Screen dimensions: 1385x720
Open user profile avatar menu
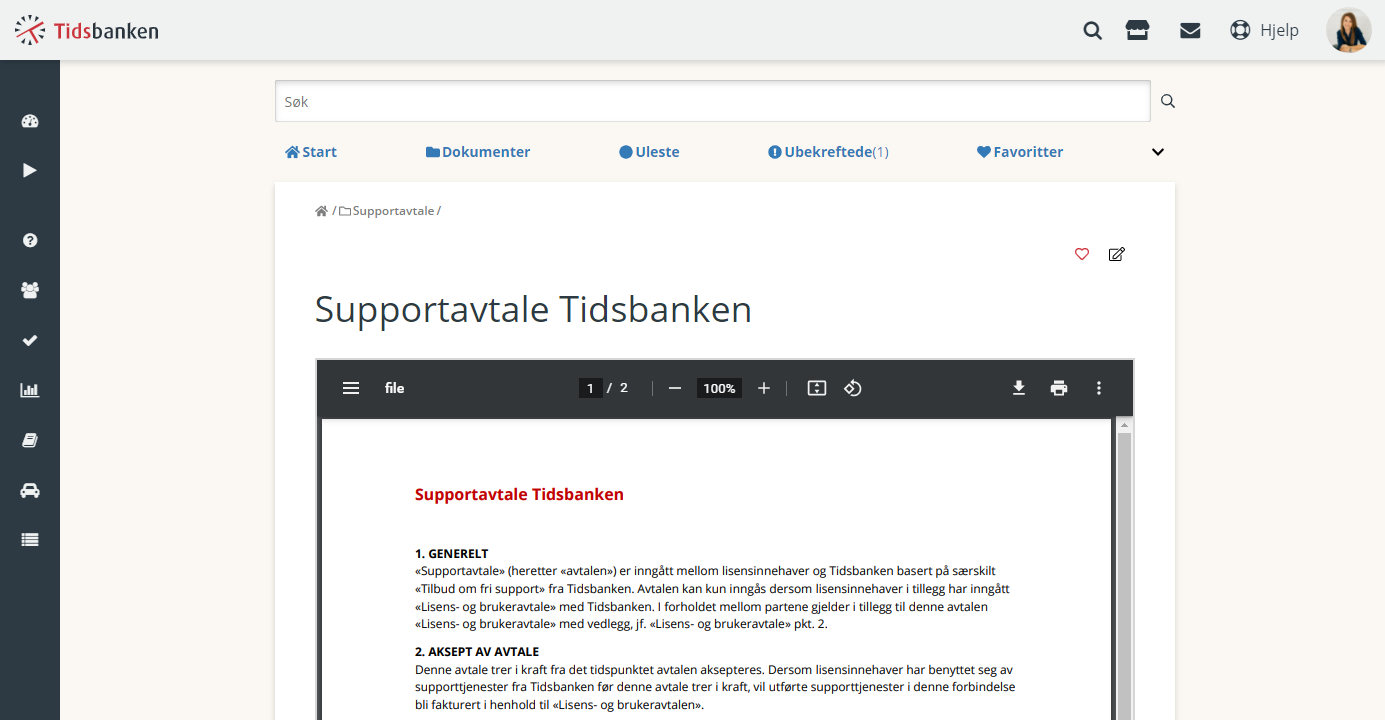[x=1349, y=30]
